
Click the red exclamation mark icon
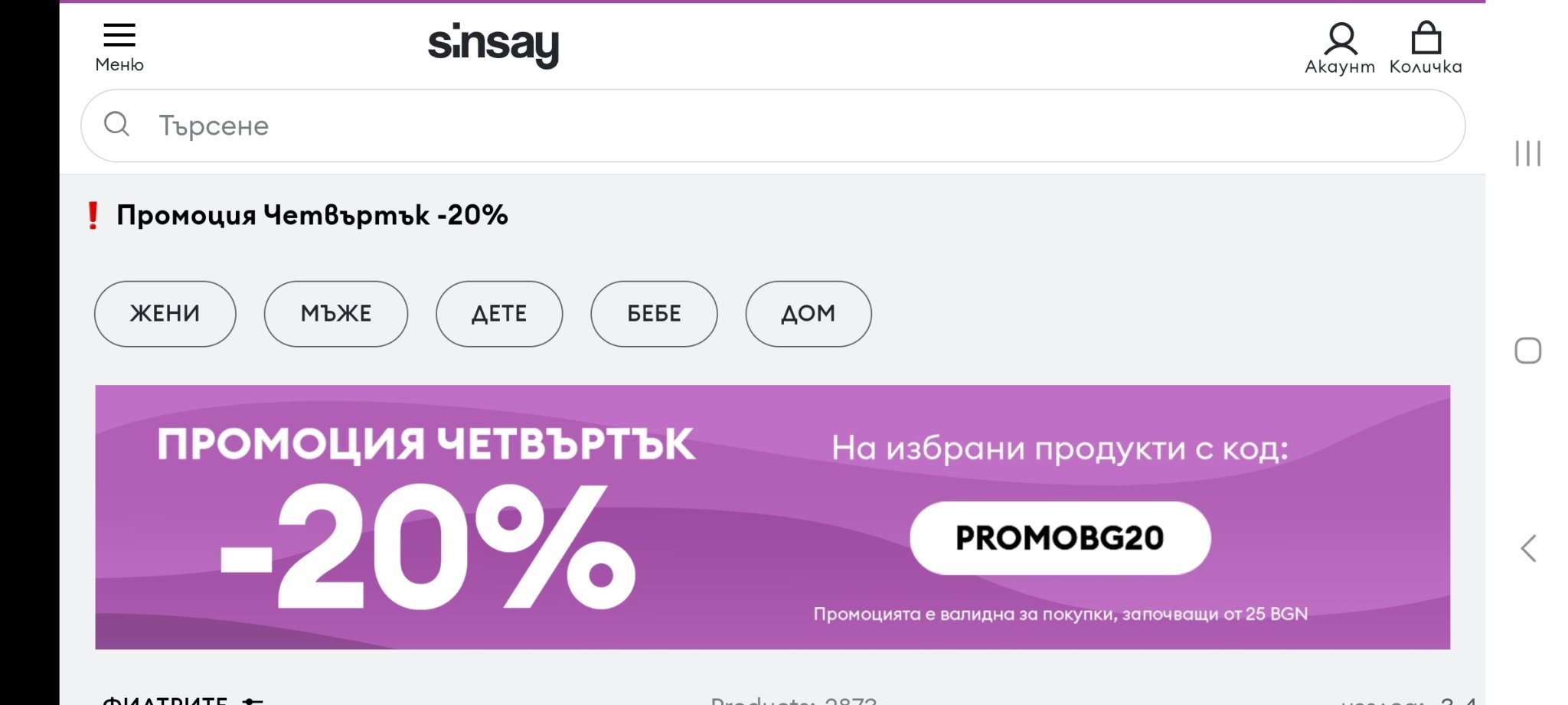93,216
